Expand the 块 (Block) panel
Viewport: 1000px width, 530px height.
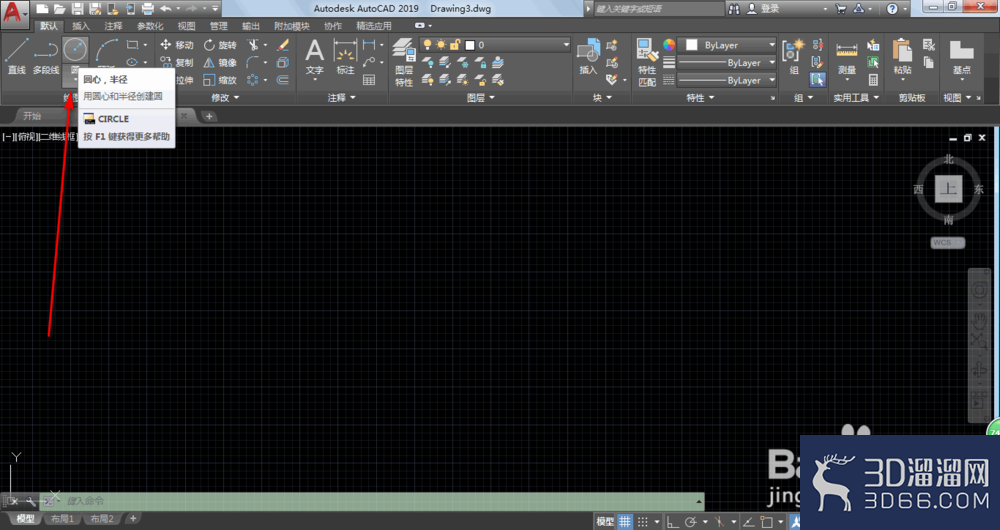[603, 98]
